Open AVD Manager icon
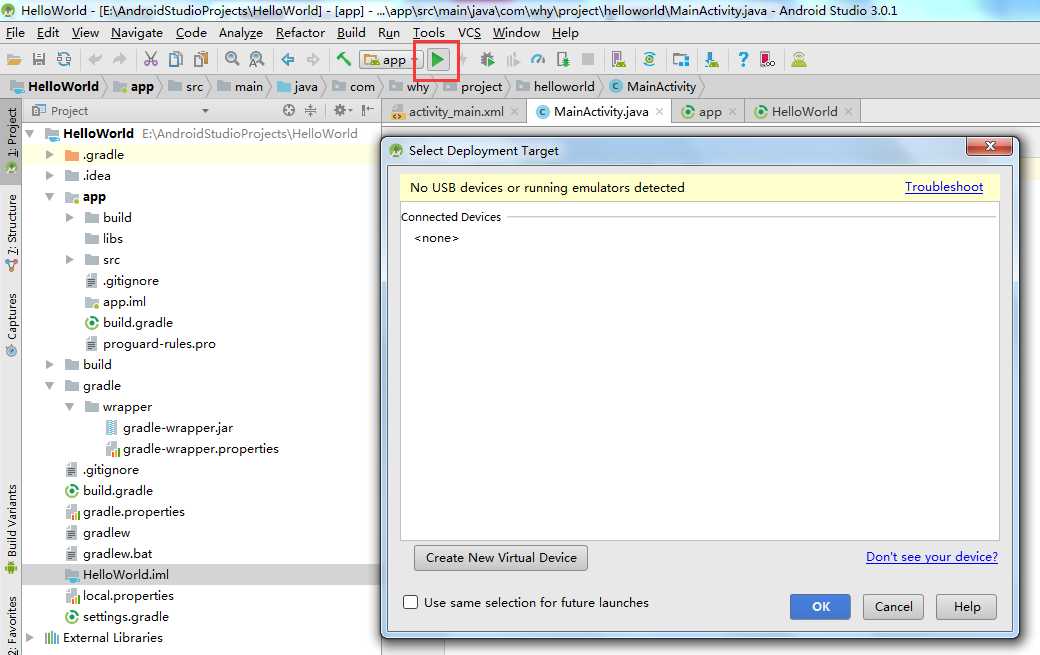The height and width of the screenshot is (655, 1040). [x=619, y=60]
